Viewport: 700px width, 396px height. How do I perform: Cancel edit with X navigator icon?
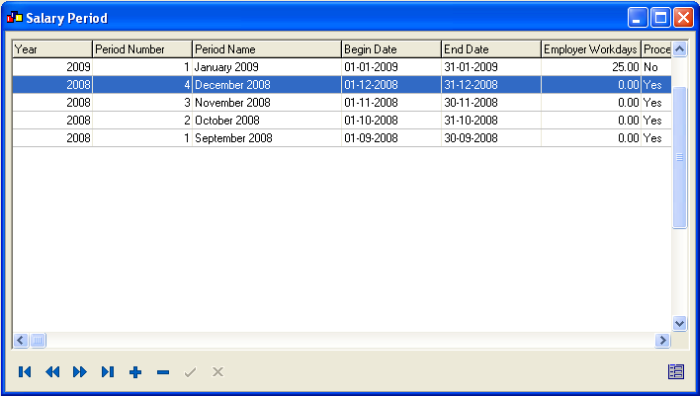click(218, 371)
